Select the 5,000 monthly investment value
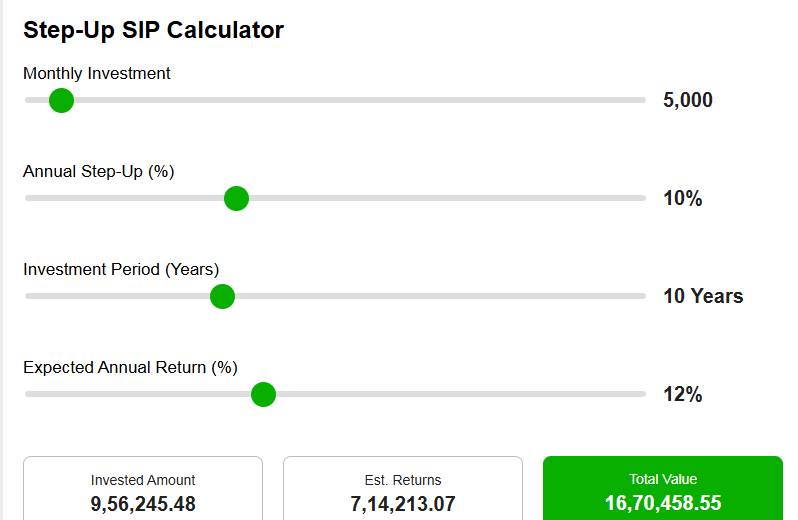Image resolution: width=798 pixels, height=520 pixels. point(688,100)
